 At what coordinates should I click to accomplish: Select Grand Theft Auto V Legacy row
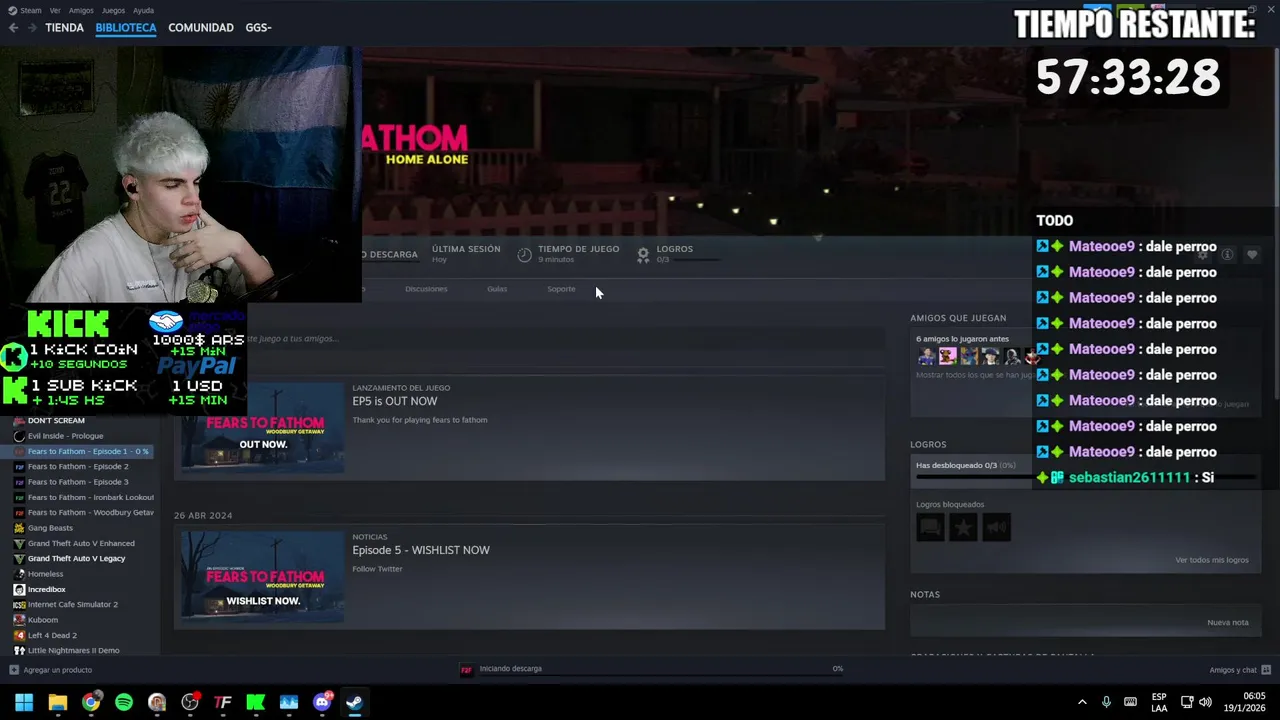point(83,559)
